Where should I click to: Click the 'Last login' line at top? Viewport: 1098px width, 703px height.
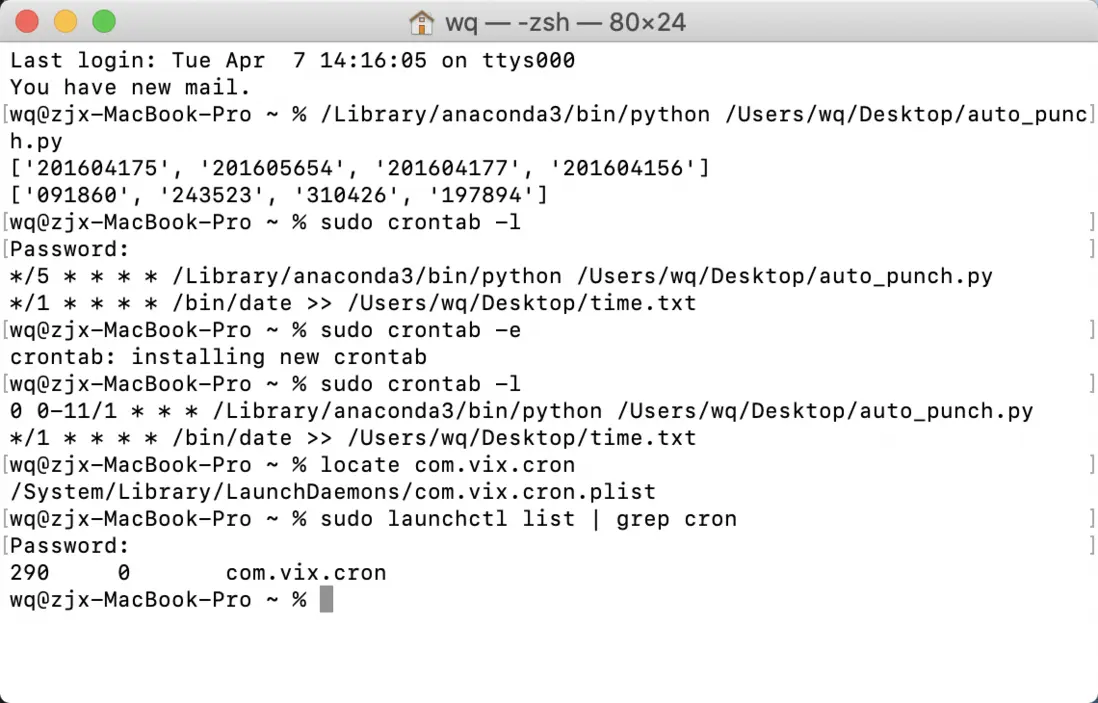pyautogui.click(x=292, y=60)
